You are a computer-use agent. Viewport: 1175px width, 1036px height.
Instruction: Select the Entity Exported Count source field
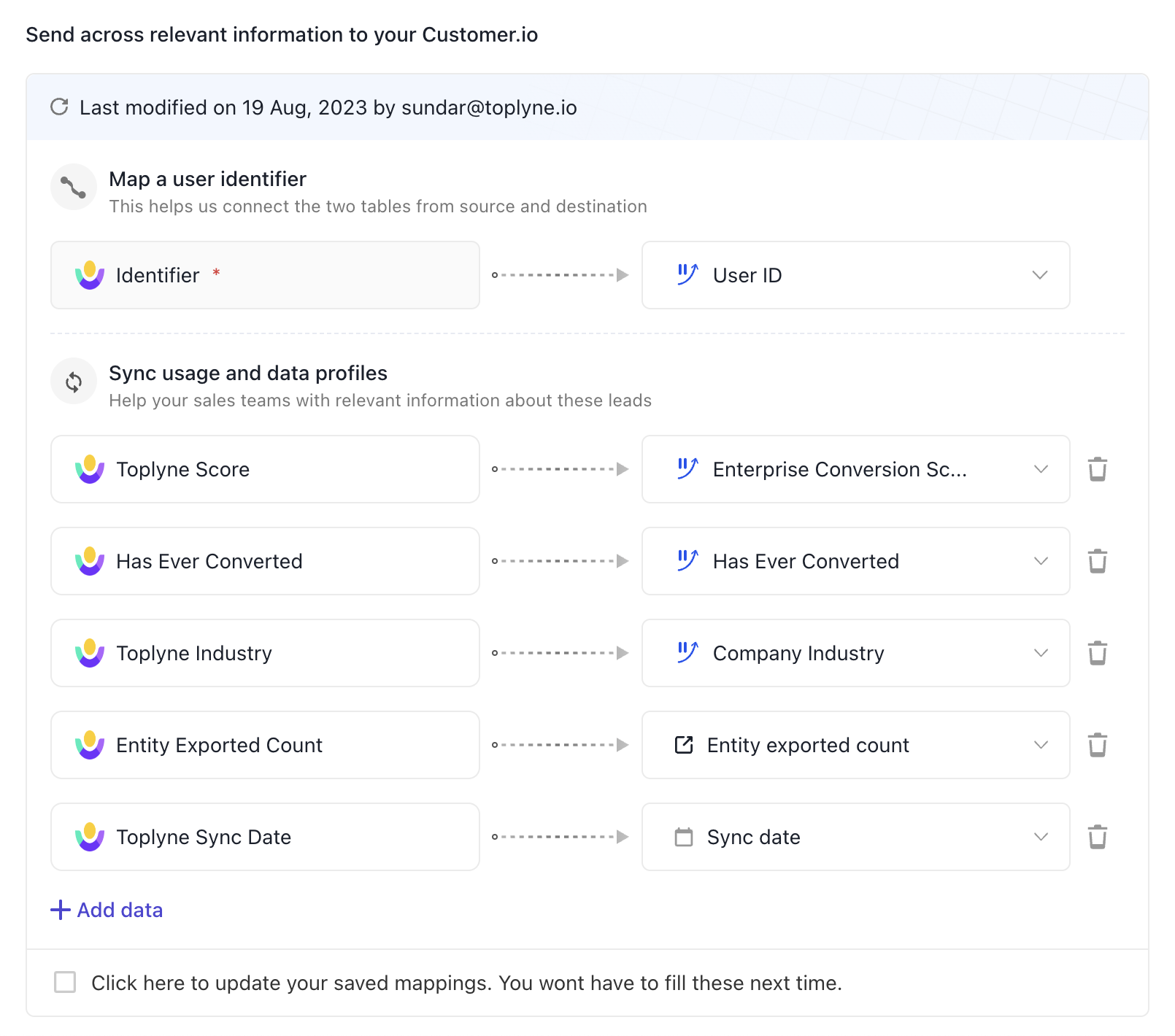click(265, 745)
